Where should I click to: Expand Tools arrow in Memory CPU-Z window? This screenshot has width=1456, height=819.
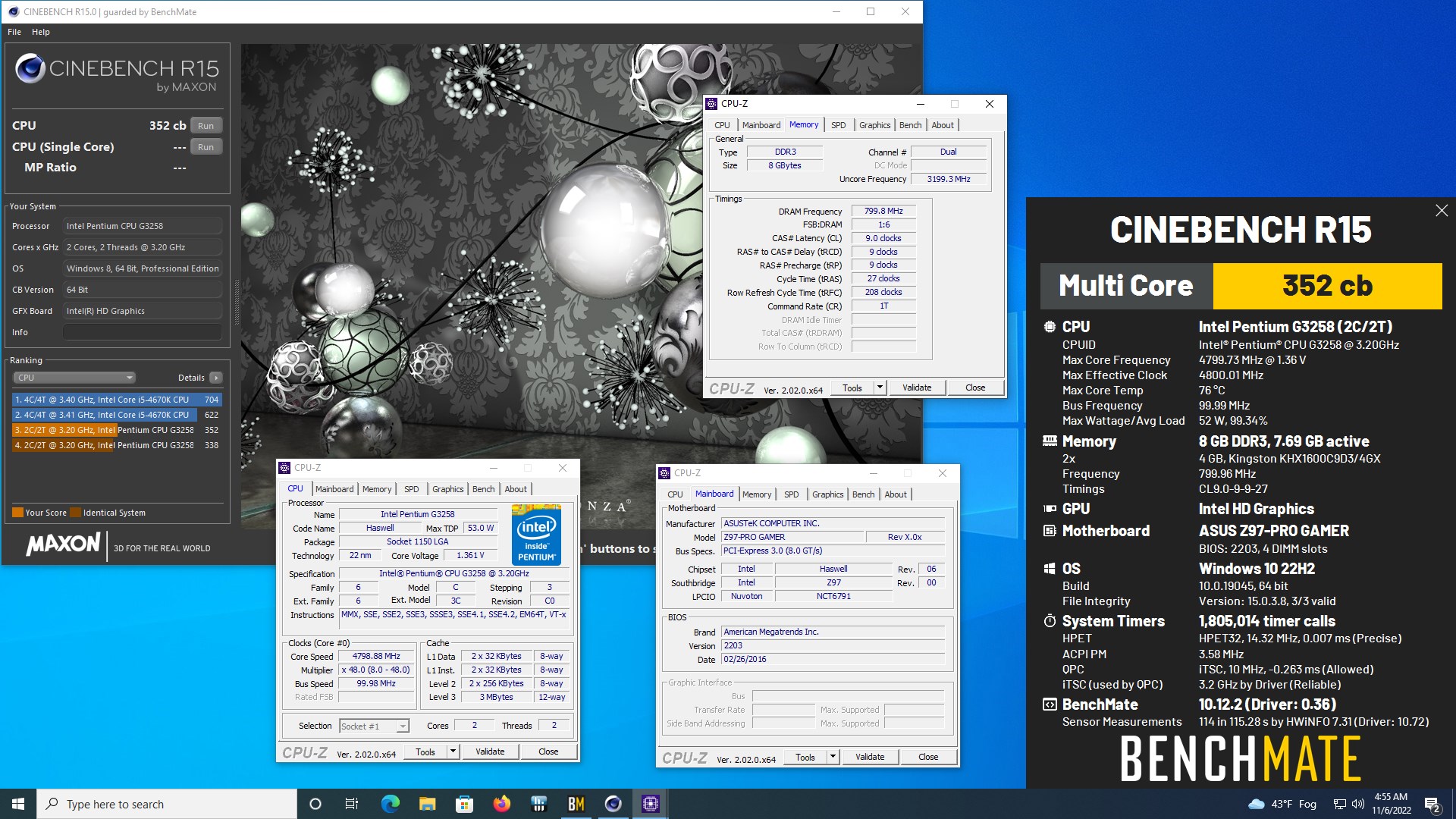(x=880, y=388)
